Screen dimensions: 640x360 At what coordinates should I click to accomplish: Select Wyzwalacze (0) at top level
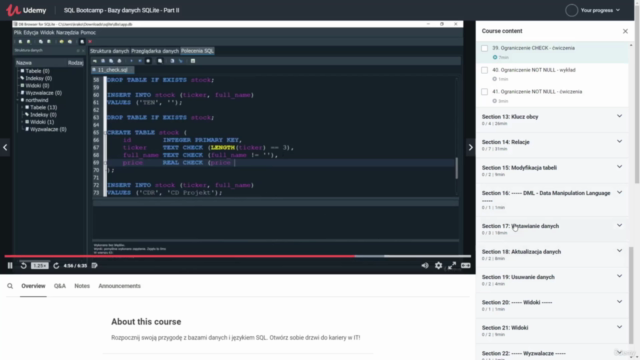[43, 93]
